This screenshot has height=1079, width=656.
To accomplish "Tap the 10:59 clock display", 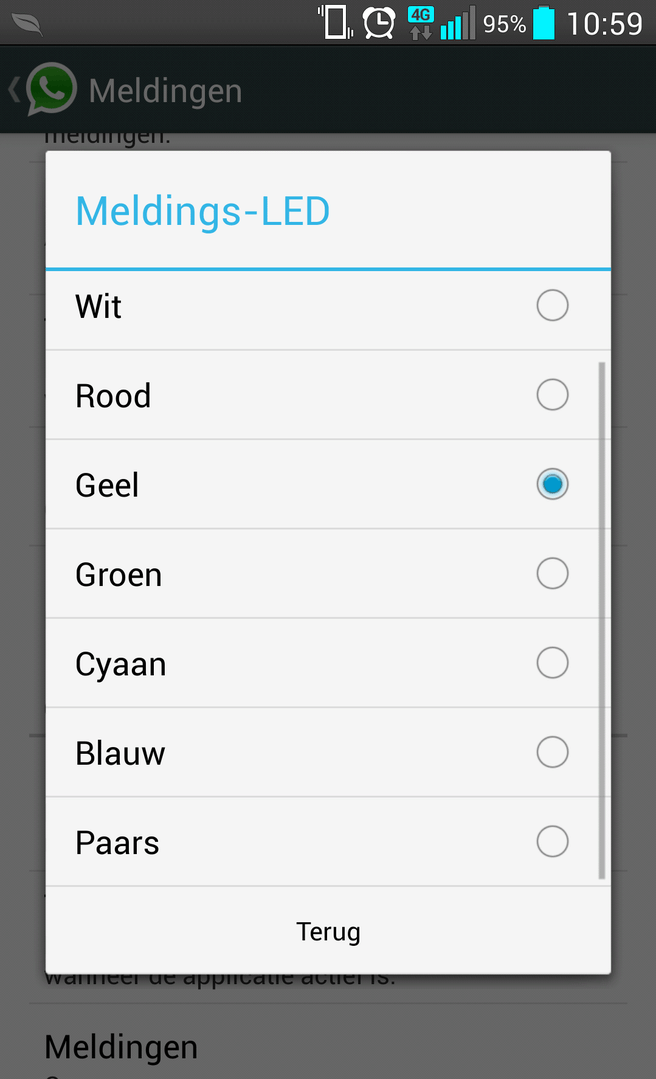I will pyautogui.click(x=604, y=24).
